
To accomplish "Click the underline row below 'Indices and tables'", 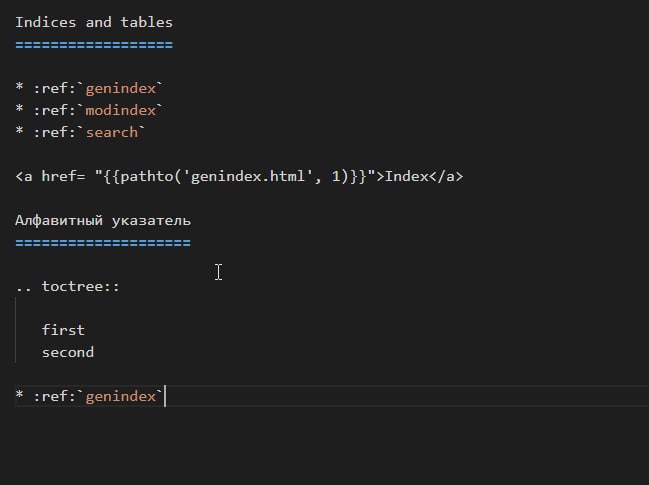I will [x=94, y=45].
